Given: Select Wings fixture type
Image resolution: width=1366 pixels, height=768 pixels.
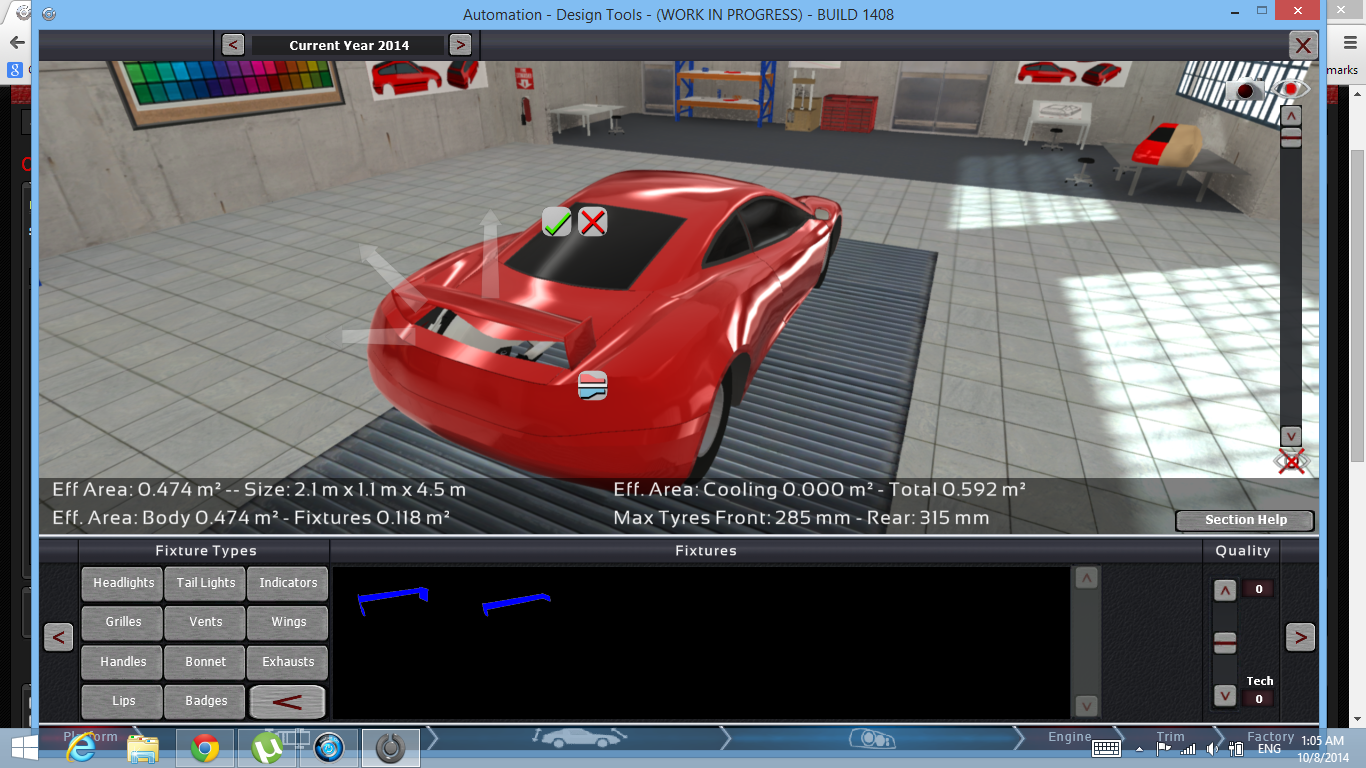Looking at the screenshot, I should [x=288, y=622].
